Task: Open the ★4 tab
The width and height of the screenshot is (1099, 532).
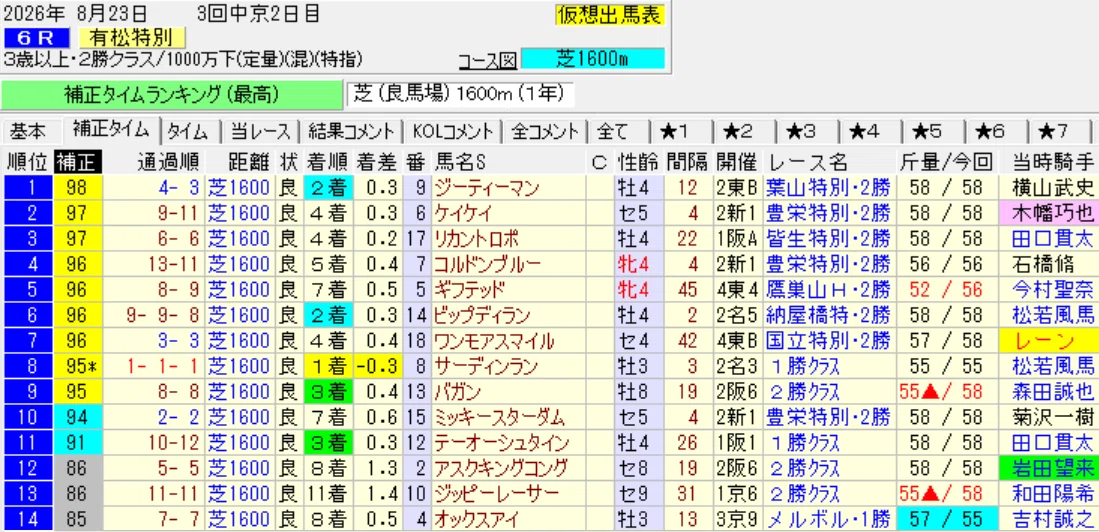Action: click(864, 131)
